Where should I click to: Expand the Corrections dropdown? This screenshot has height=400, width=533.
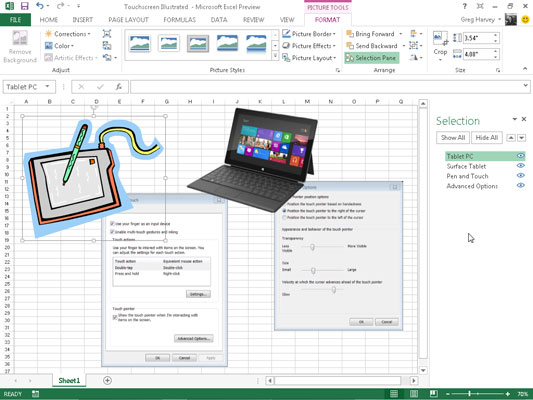(68, 34)
